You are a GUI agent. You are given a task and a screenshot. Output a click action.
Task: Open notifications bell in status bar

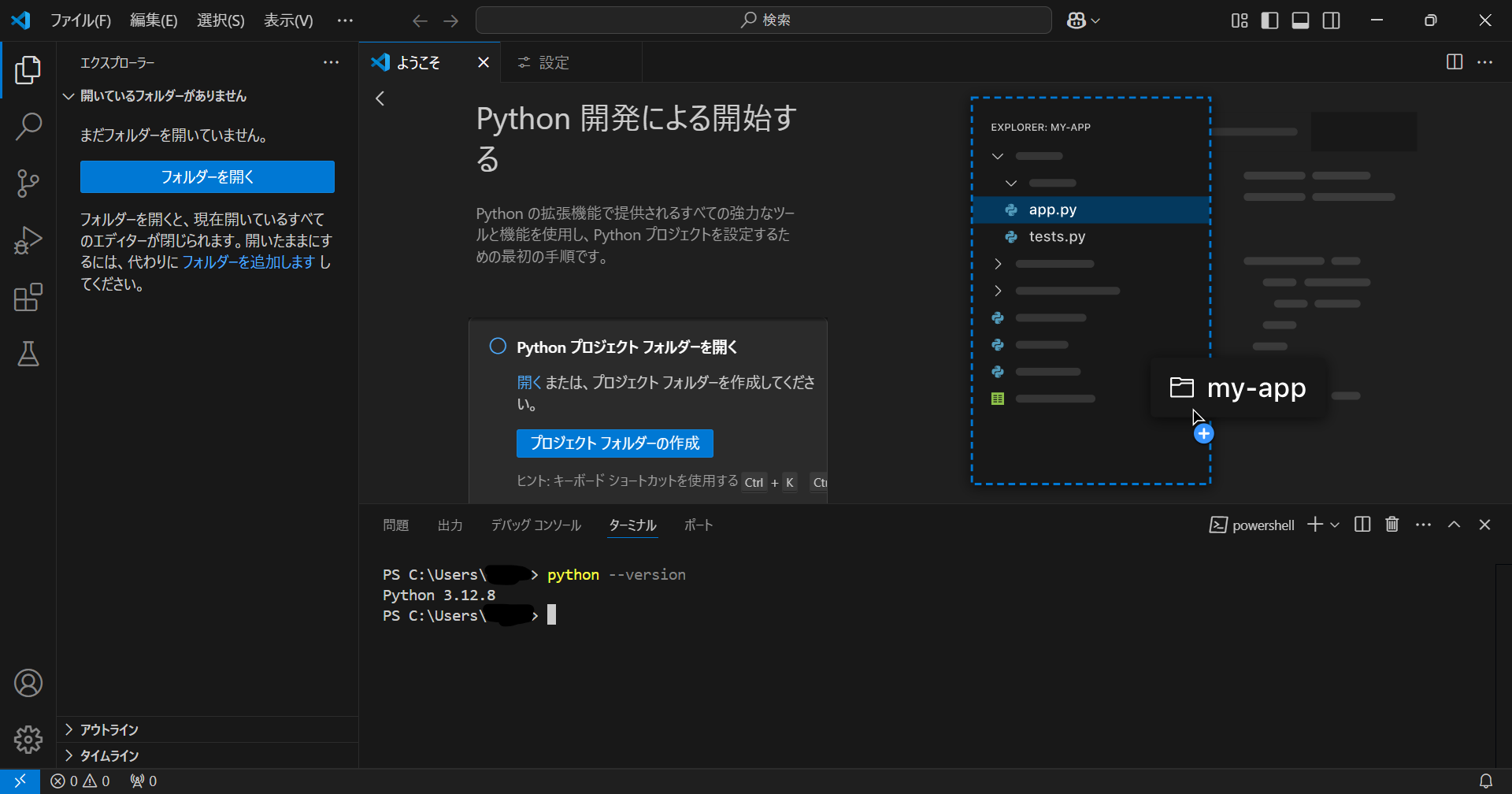point(1486,781)
